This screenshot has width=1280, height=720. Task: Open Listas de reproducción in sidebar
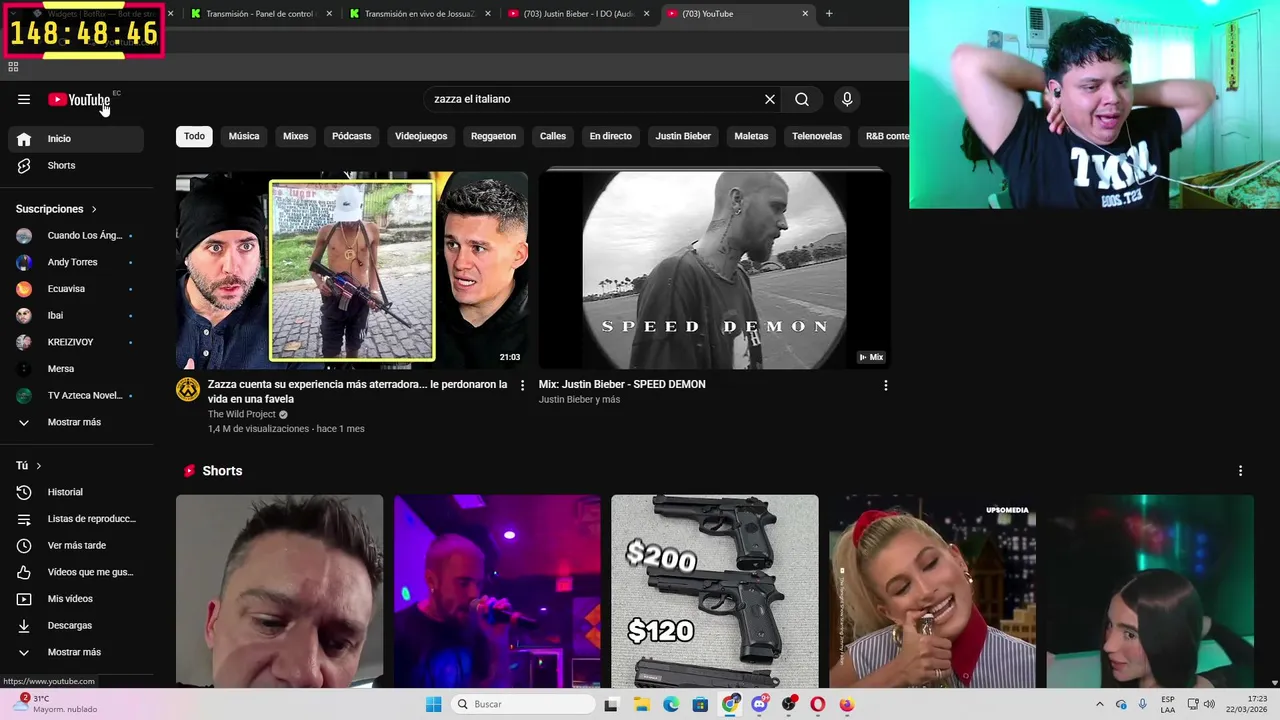point(76,519)
